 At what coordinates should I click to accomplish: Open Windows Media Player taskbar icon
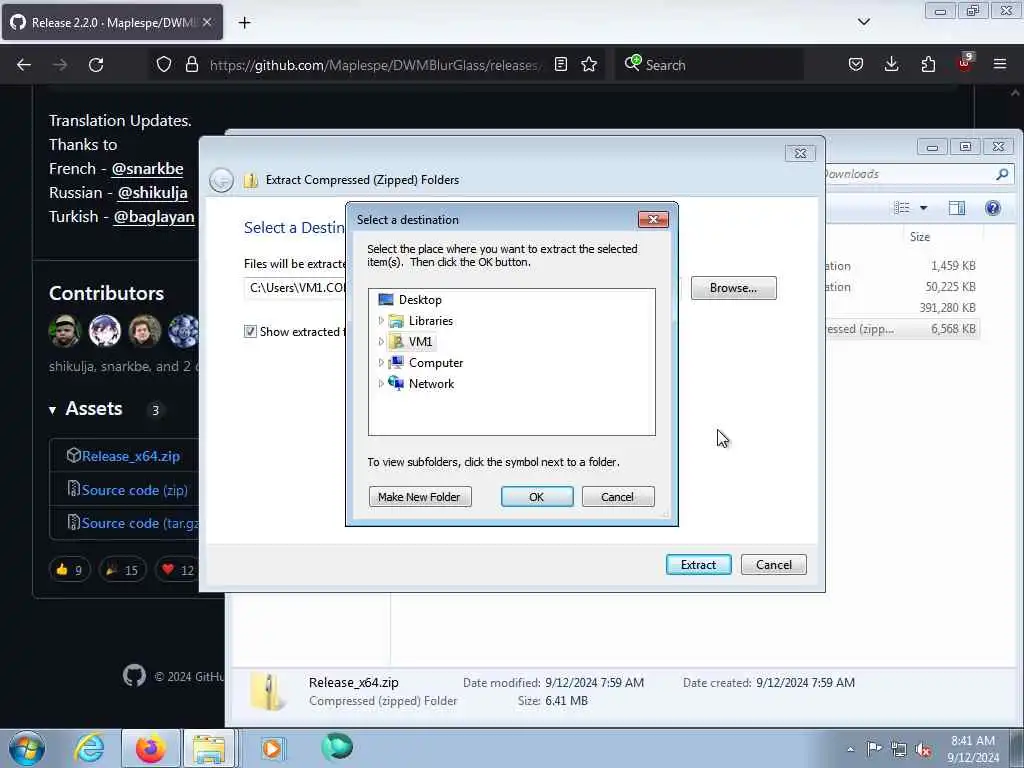[x=271, y=748]
